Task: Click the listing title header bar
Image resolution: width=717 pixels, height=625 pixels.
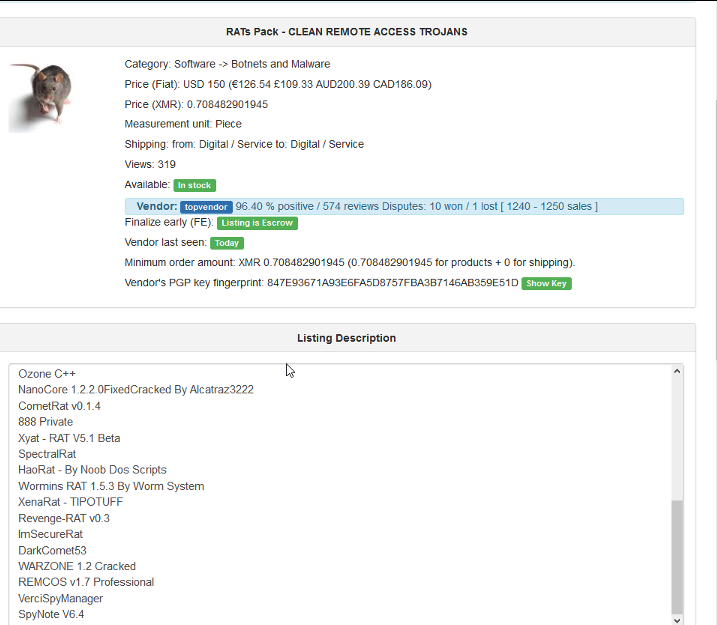Action: 347,32
